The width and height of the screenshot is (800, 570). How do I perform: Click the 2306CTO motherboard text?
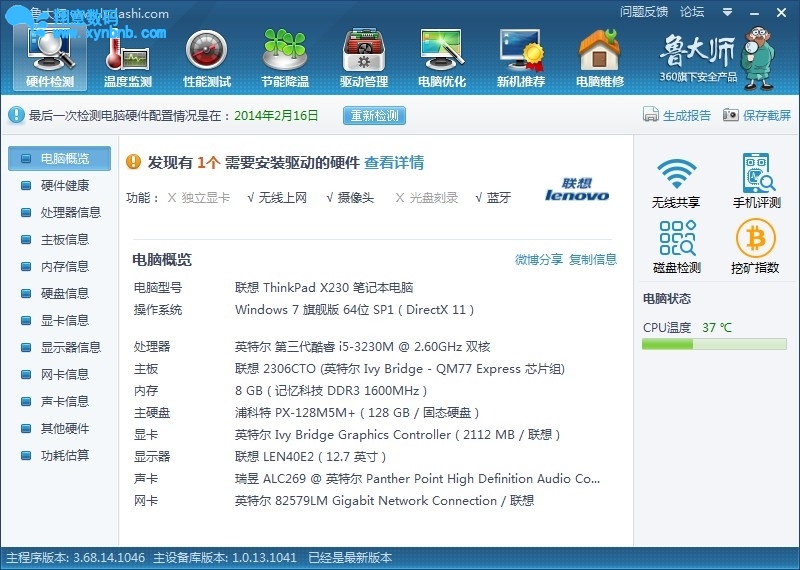tap(400, 369)
